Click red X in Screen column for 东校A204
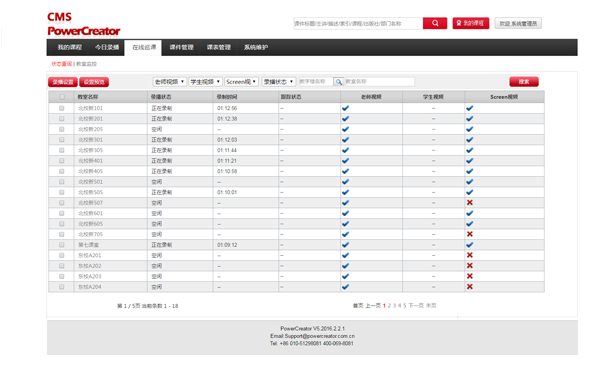Image resolution: width=600 pixels, height=369 pixels. (470, 287)
